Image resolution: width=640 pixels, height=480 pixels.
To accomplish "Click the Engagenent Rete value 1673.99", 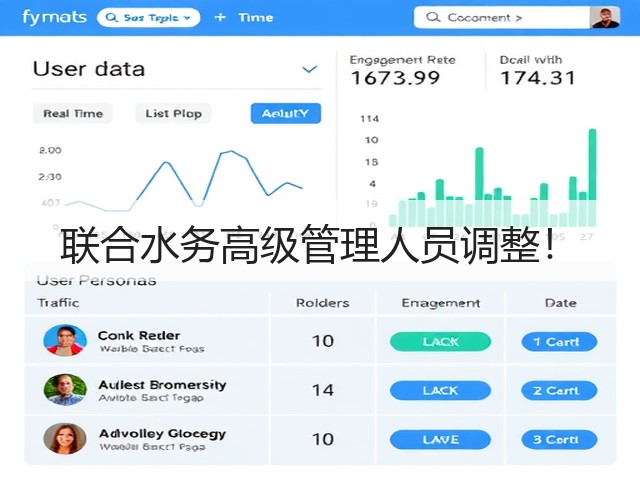I will coord(396,78).
